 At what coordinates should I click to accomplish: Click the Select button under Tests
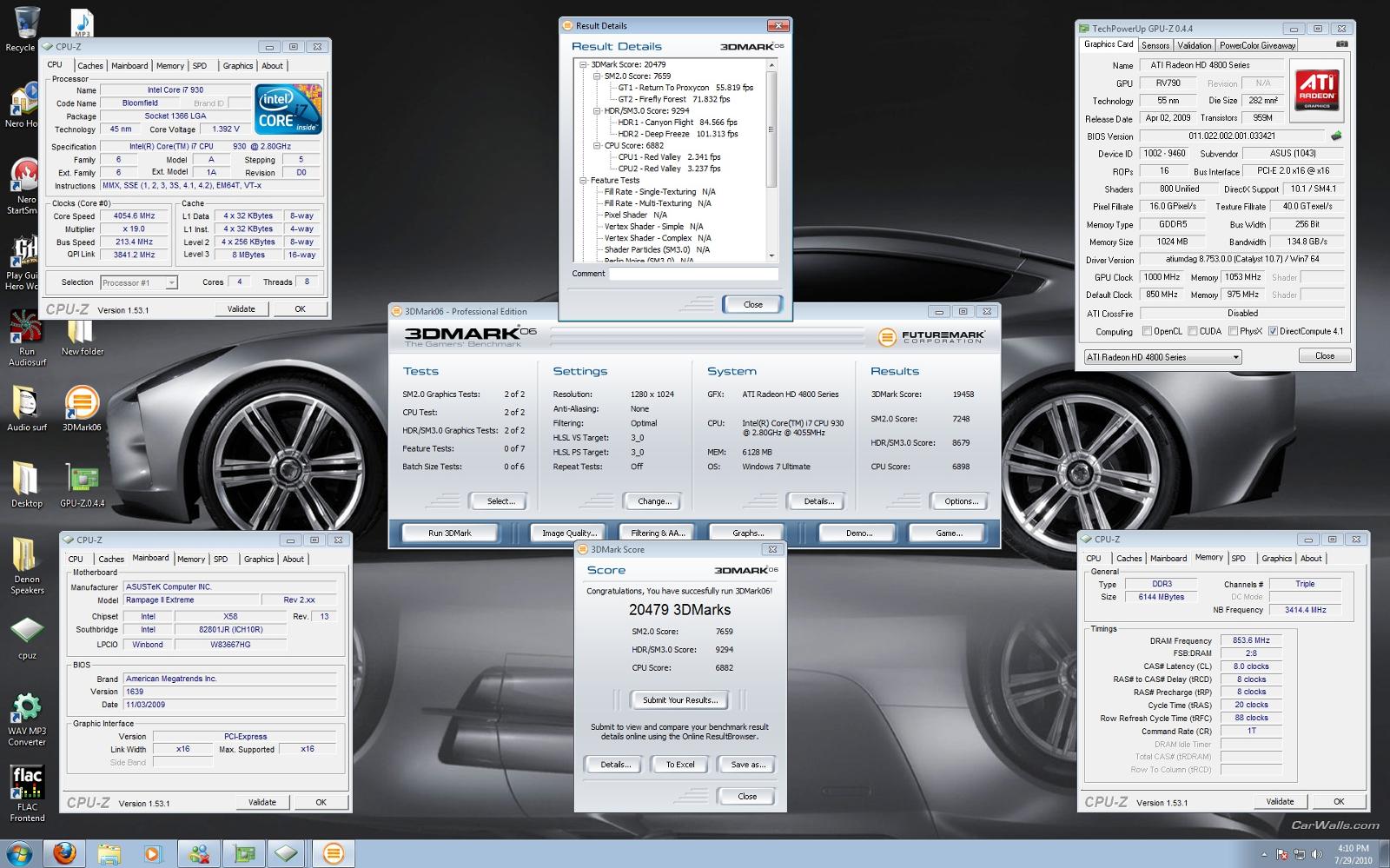coord(500,501)
